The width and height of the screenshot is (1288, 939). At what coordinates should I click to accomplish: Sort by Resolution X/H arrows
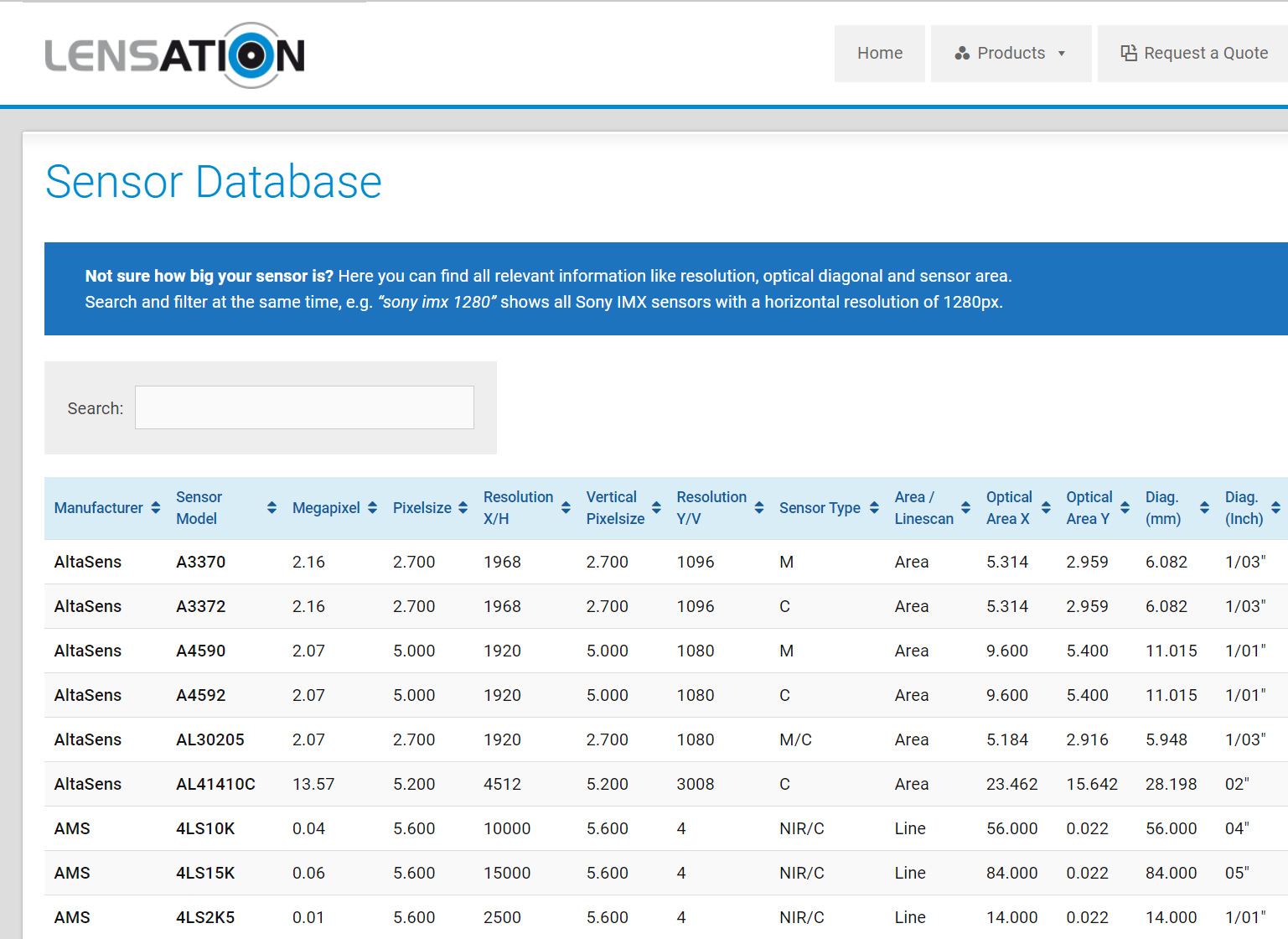coord(566,508)
